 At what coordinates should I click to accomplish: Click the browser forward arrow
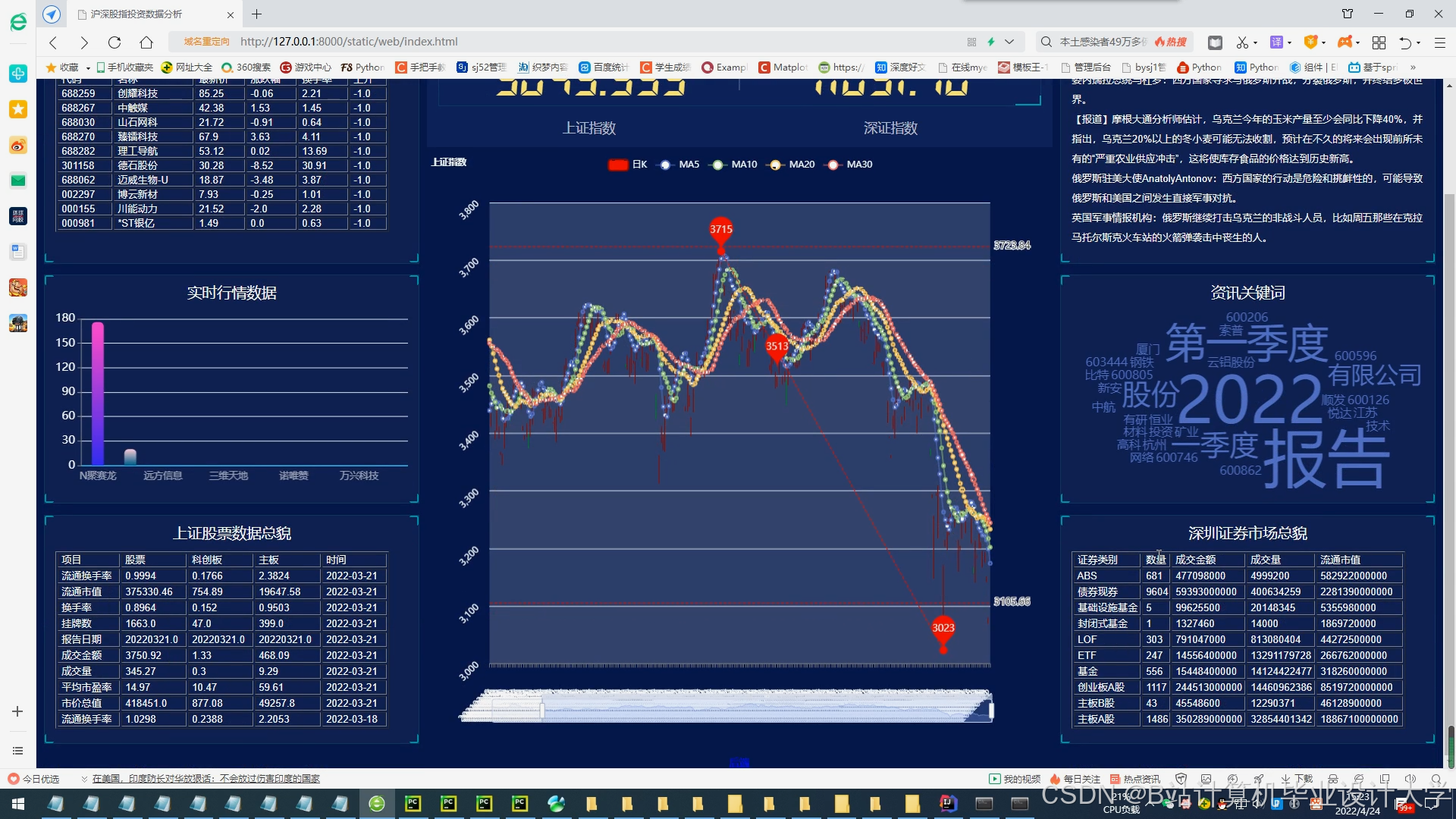(84, 42)
